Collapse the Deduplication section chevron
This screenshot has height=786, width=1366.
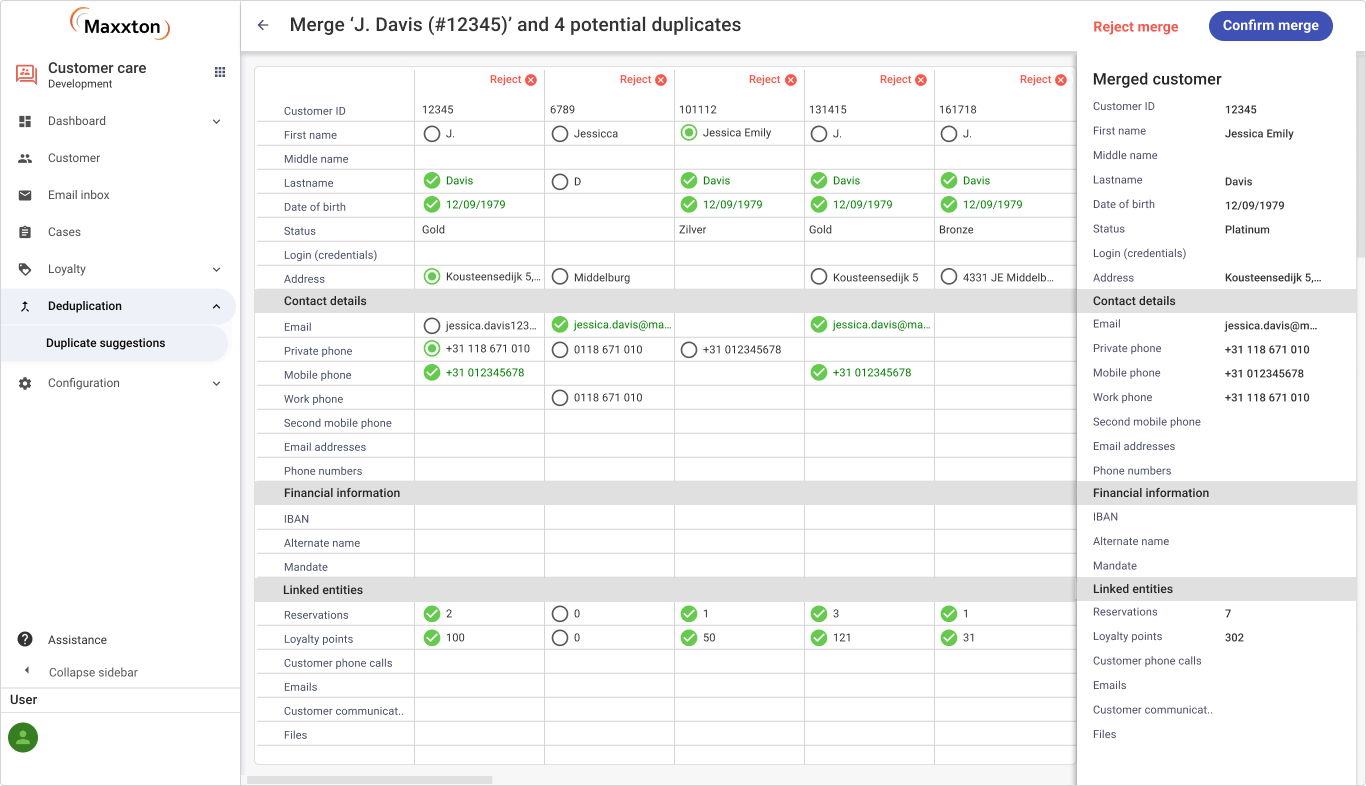[216, 306]
